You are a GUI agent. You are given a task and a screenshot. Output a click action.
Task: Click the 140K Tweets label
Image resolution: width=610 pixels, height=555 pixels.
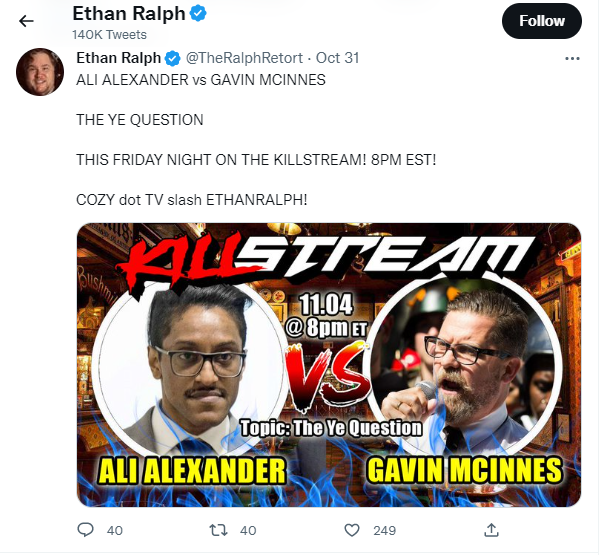(109, 35)
